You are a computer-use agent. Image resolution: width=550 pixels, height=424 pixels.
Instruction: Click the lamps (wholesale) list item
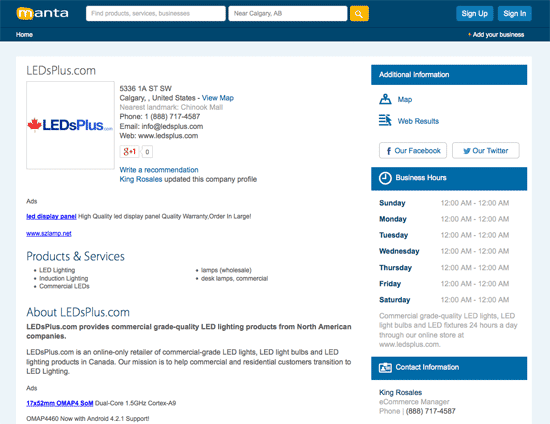pyautogui.click(x=226, y=270)
